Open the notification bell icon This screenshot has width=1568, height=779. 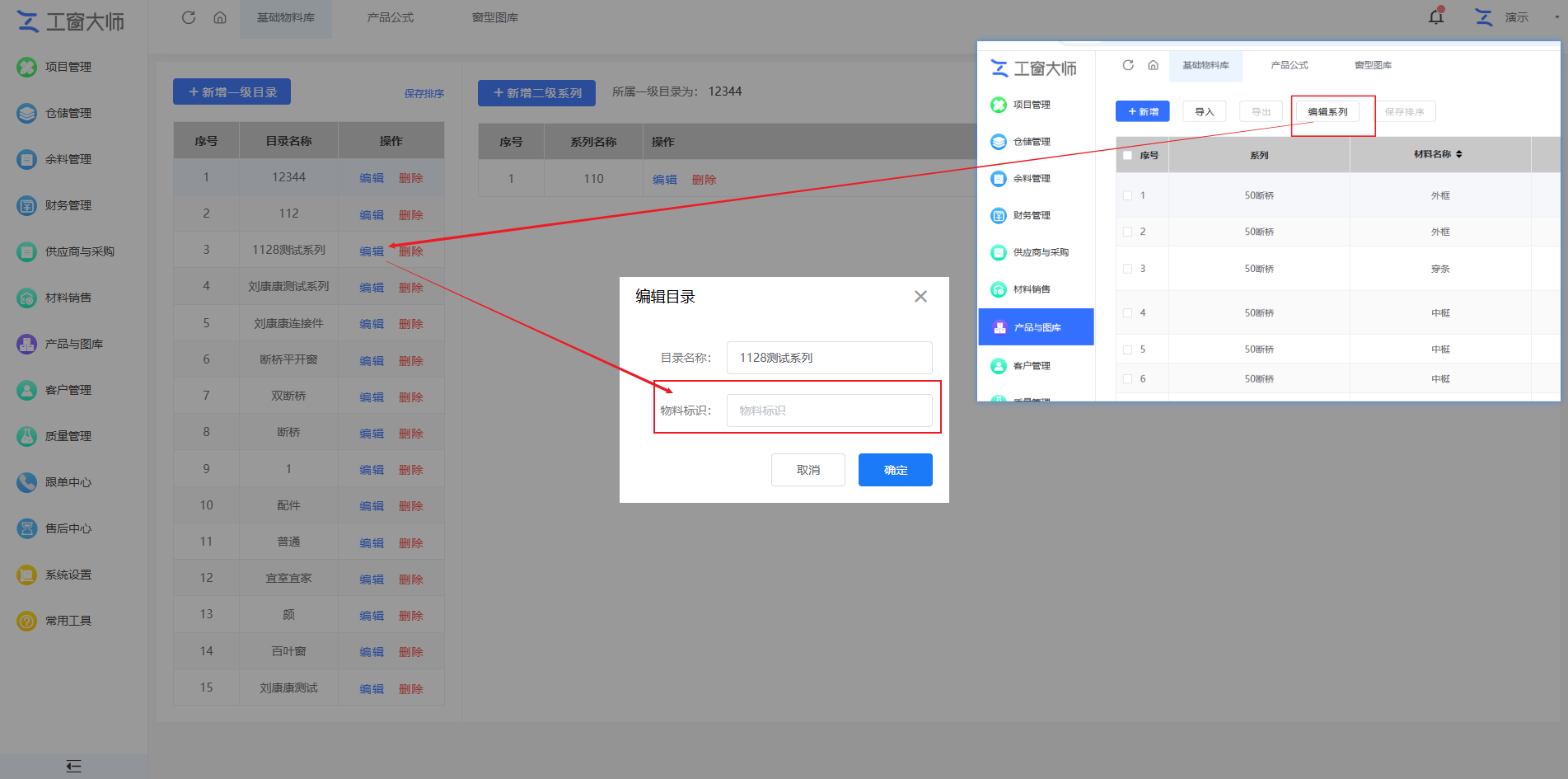[1436, 16]
